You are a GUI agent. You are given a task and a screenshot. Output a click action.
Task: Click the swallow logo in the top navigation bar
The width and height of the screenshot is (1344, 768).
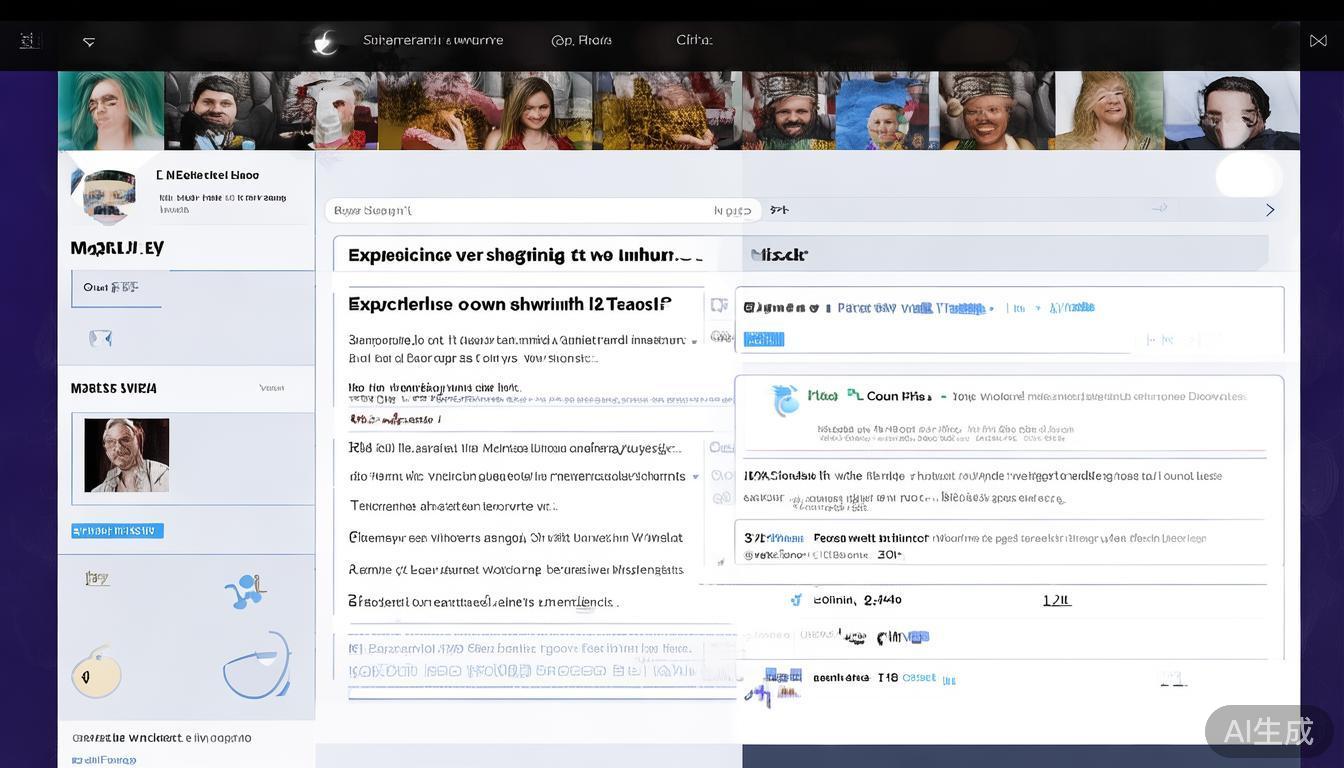[322, 40]
